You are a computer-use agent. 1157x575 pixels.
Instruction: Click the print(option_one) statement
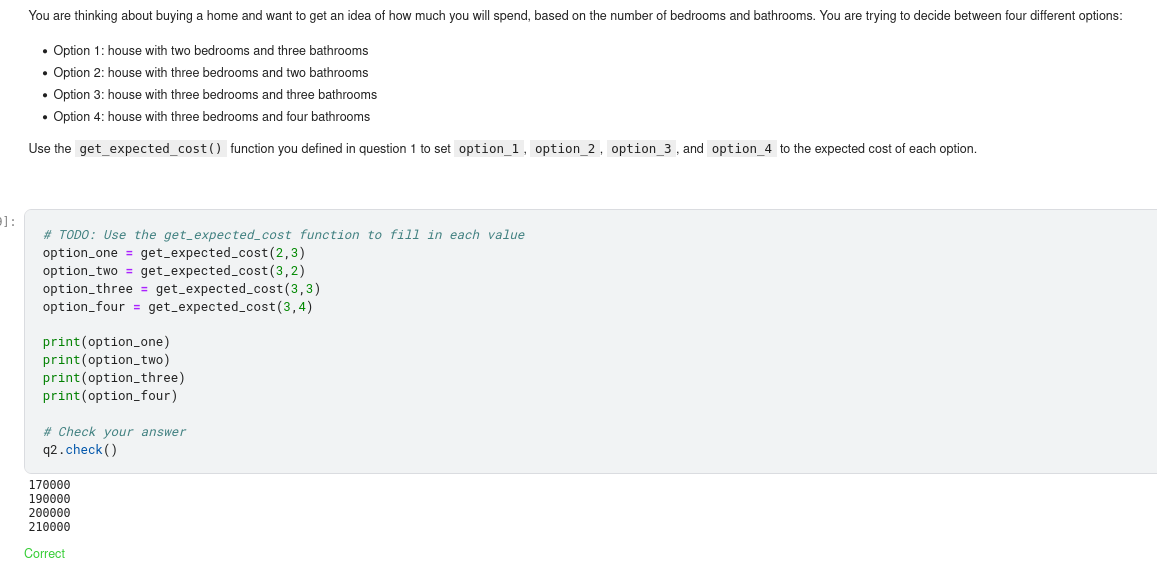(x=106, y=342)
